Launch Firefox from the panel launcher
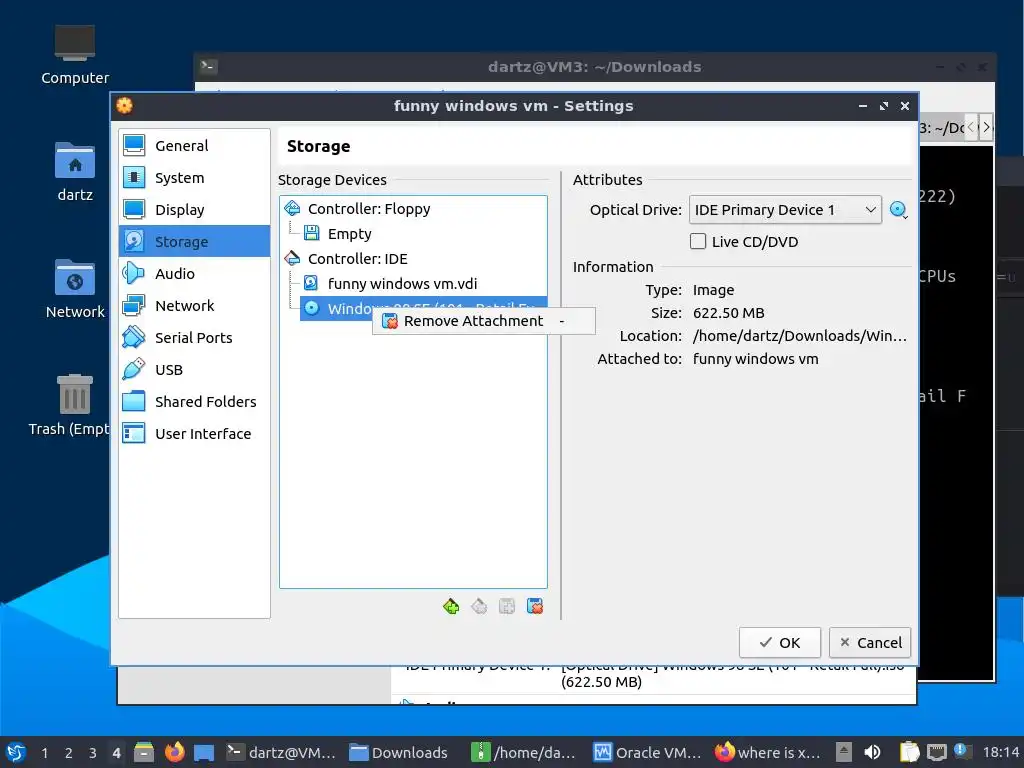 [x=174, y=752]
